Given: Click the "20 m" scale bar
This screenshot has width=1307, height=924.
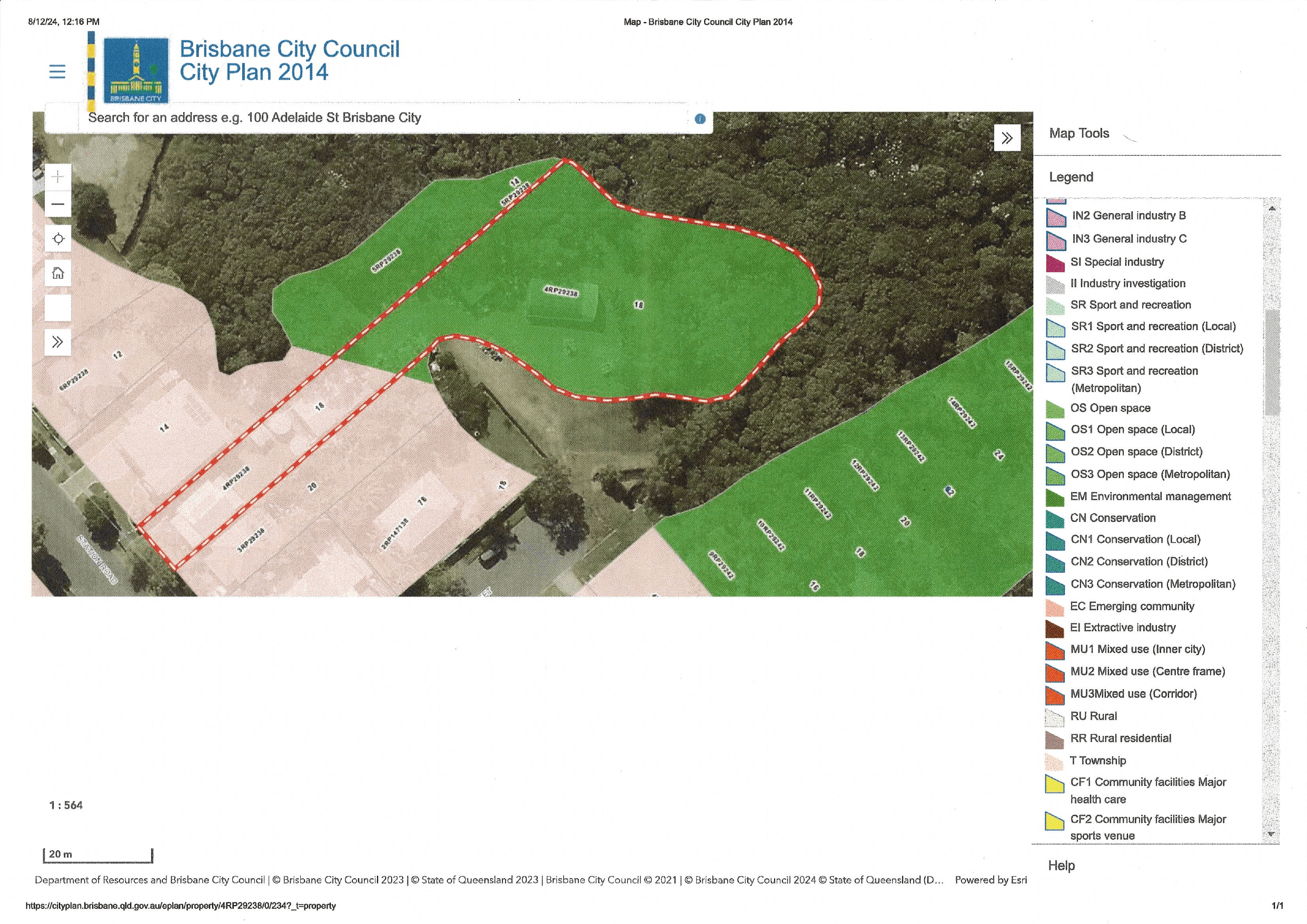Looking at the screenshot, I should [98, 855].
